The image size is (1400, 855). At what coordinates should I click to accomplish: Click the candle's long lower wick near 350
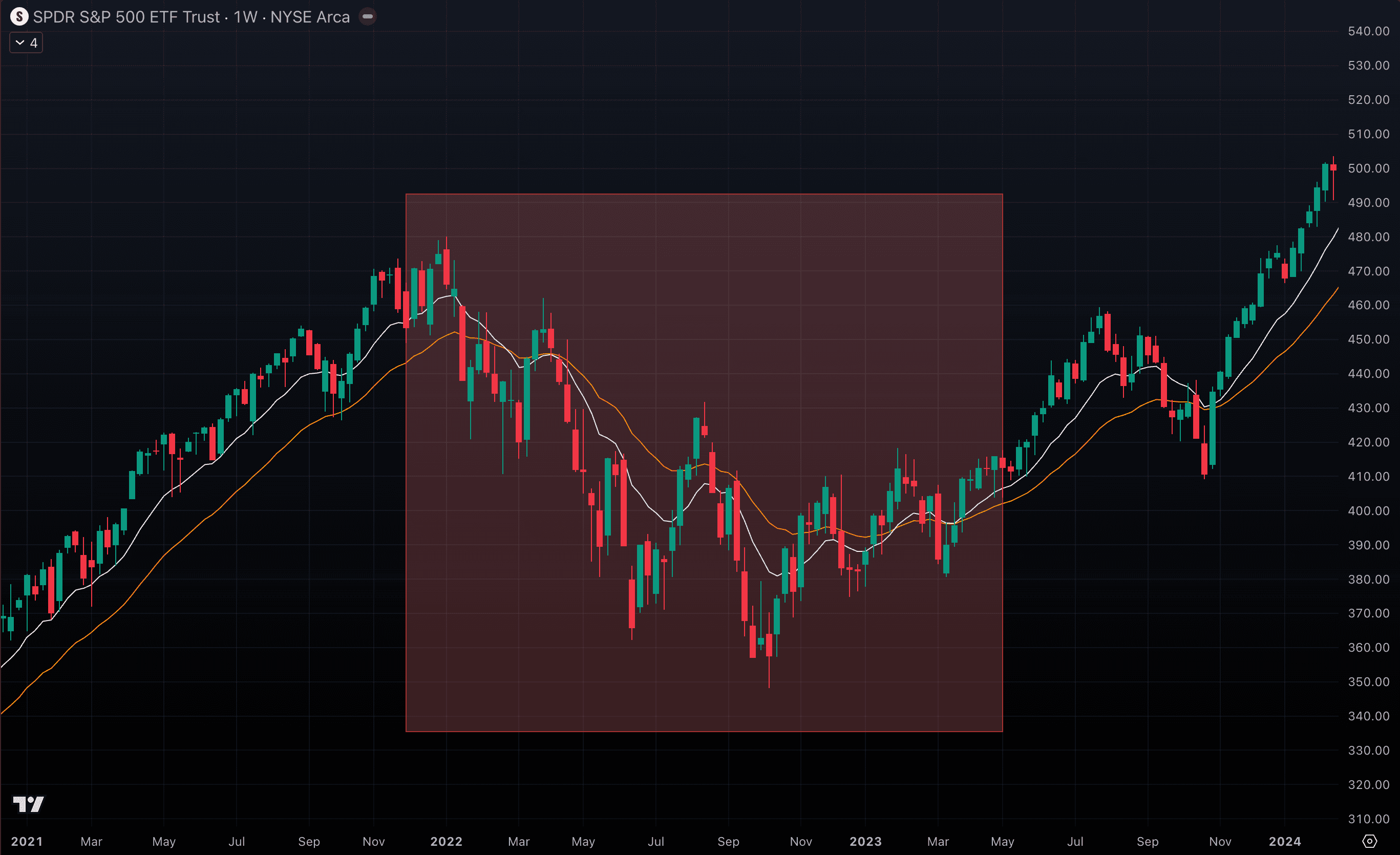click(769, 673)
